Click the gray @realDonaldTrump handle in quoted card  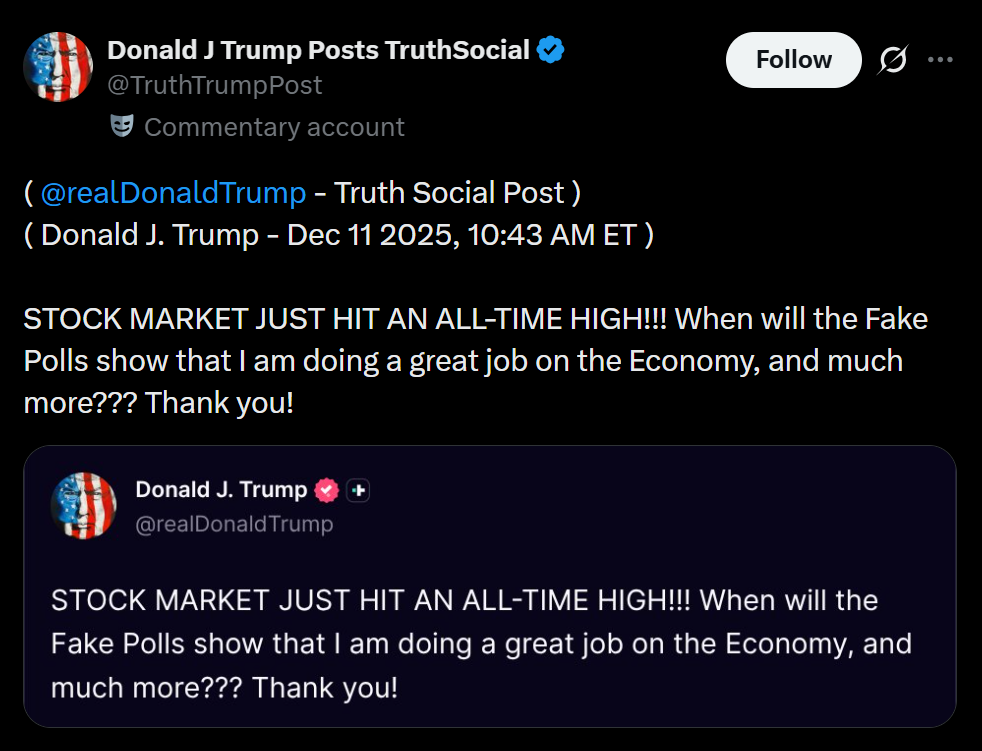[x=234, y=523]
